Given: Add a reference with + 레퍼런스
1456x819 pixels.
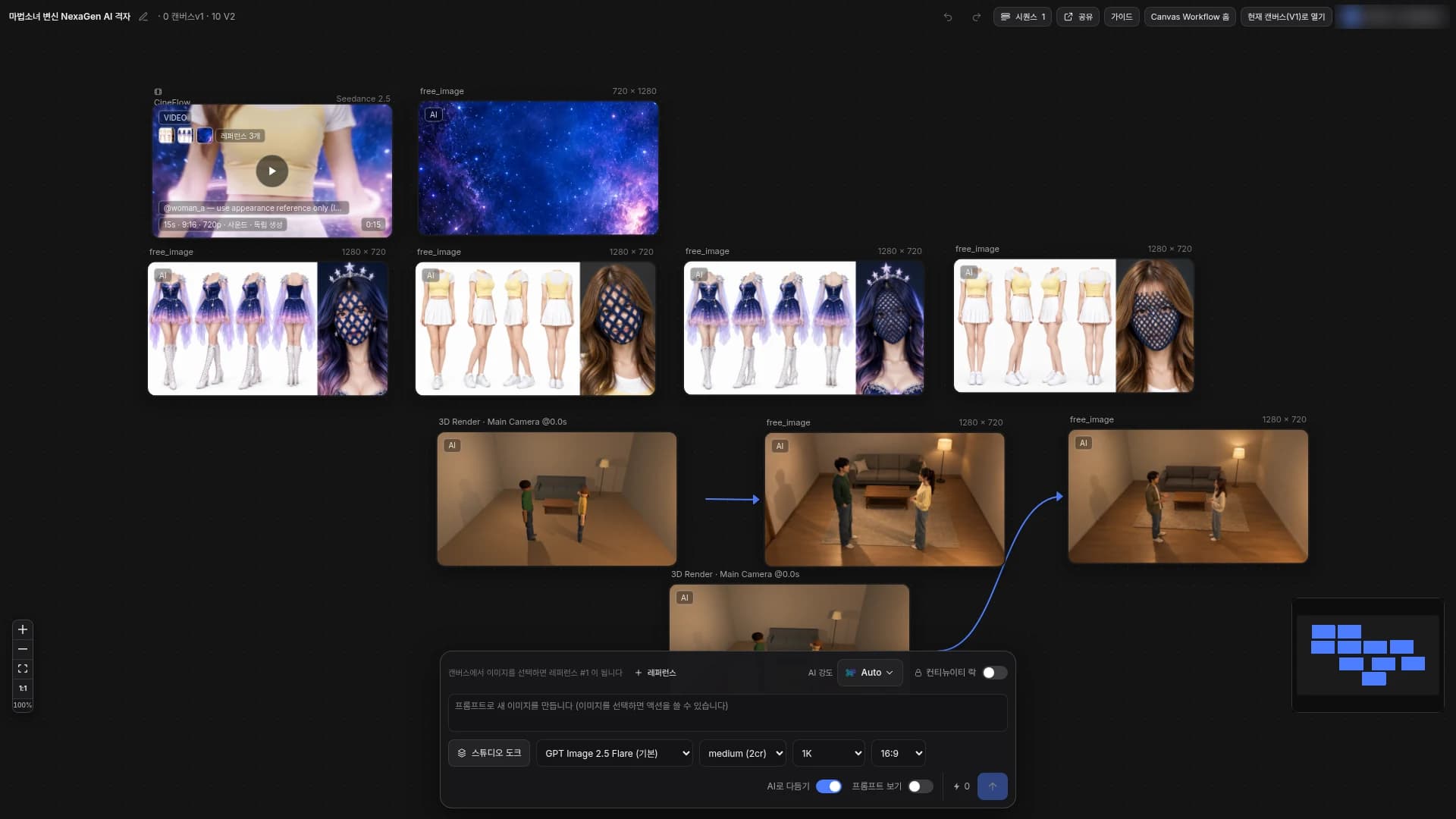Looking at the screenshot, I should (x=655, y=673).
